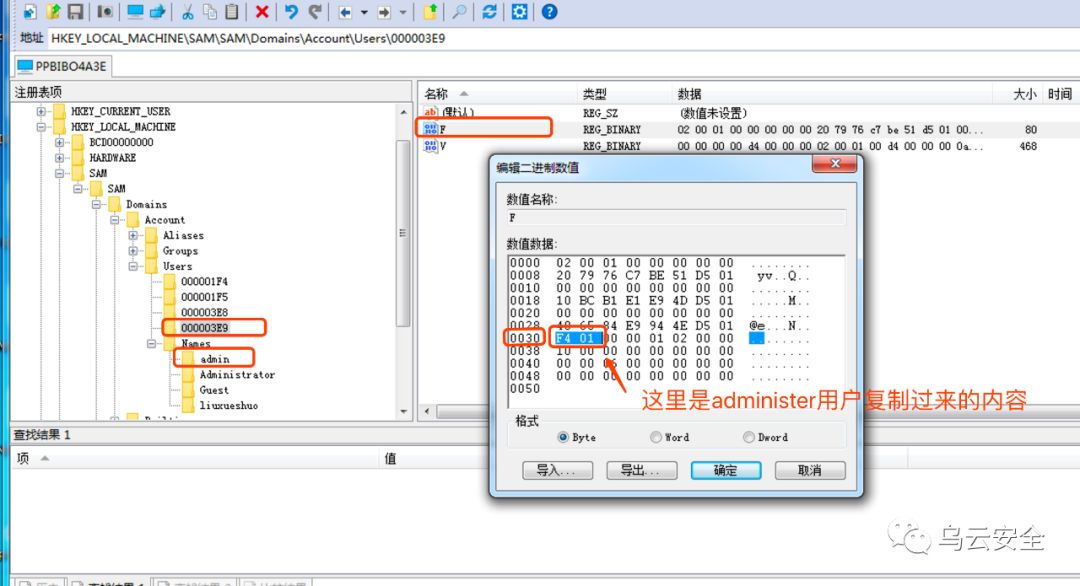Expand the Groups tree node
The height and width of the screenshot is (586, 1080).
point(133,251)
